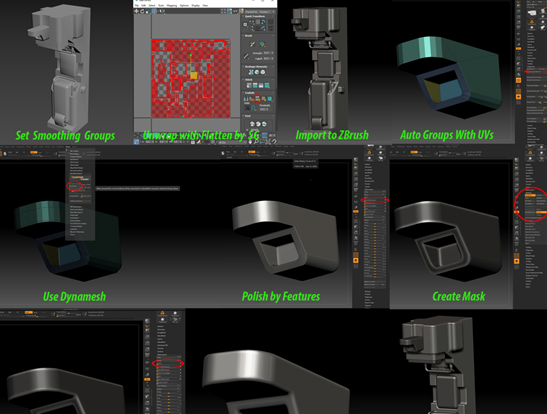Click the yellow selected UV cluster in checker map
Image resolution: width=547 pixels, height=414 pixels.
(194, 75)
